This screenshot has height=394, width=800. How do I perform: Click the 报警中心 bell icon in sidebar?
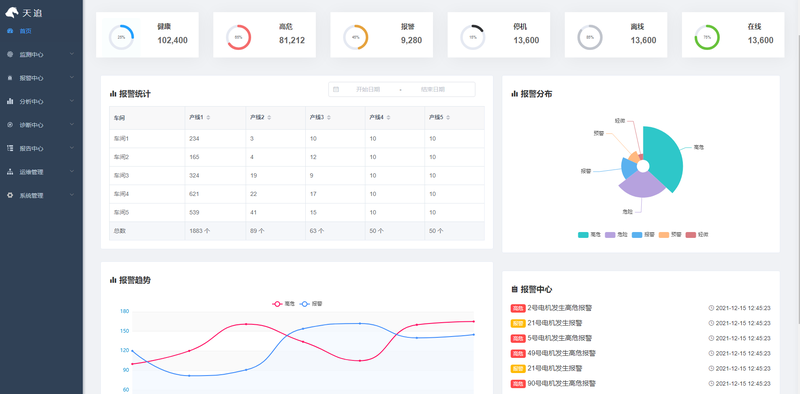[x=10, y=78]
